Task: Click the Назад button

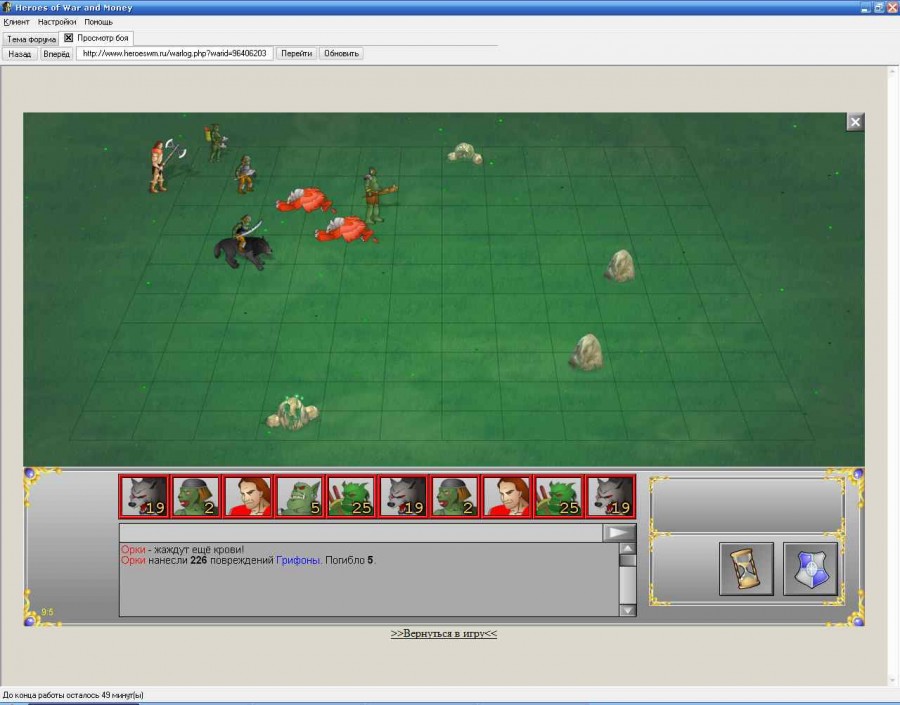Action: click(20, 53)
